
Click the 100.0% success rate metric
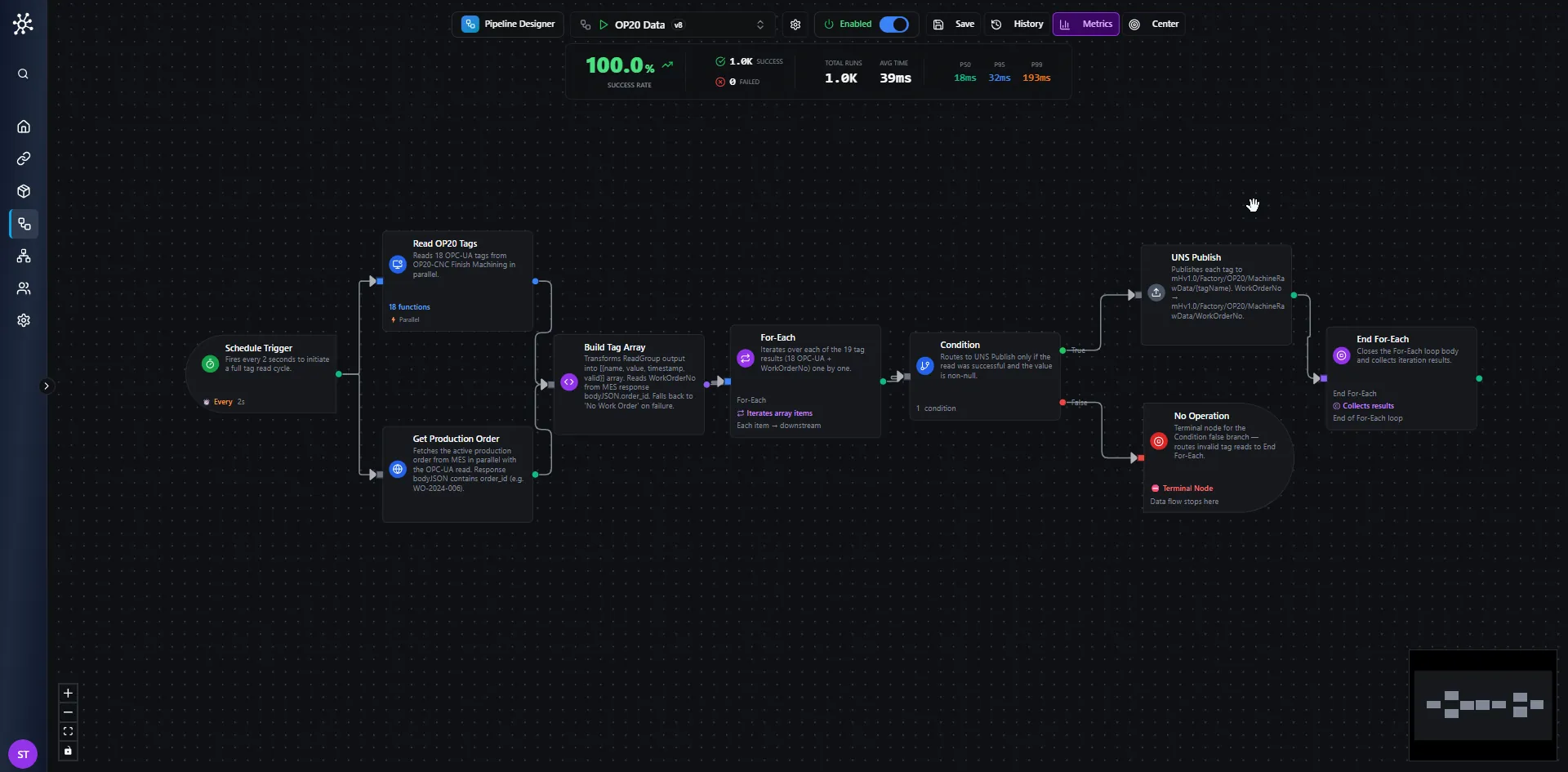point(620,65)
